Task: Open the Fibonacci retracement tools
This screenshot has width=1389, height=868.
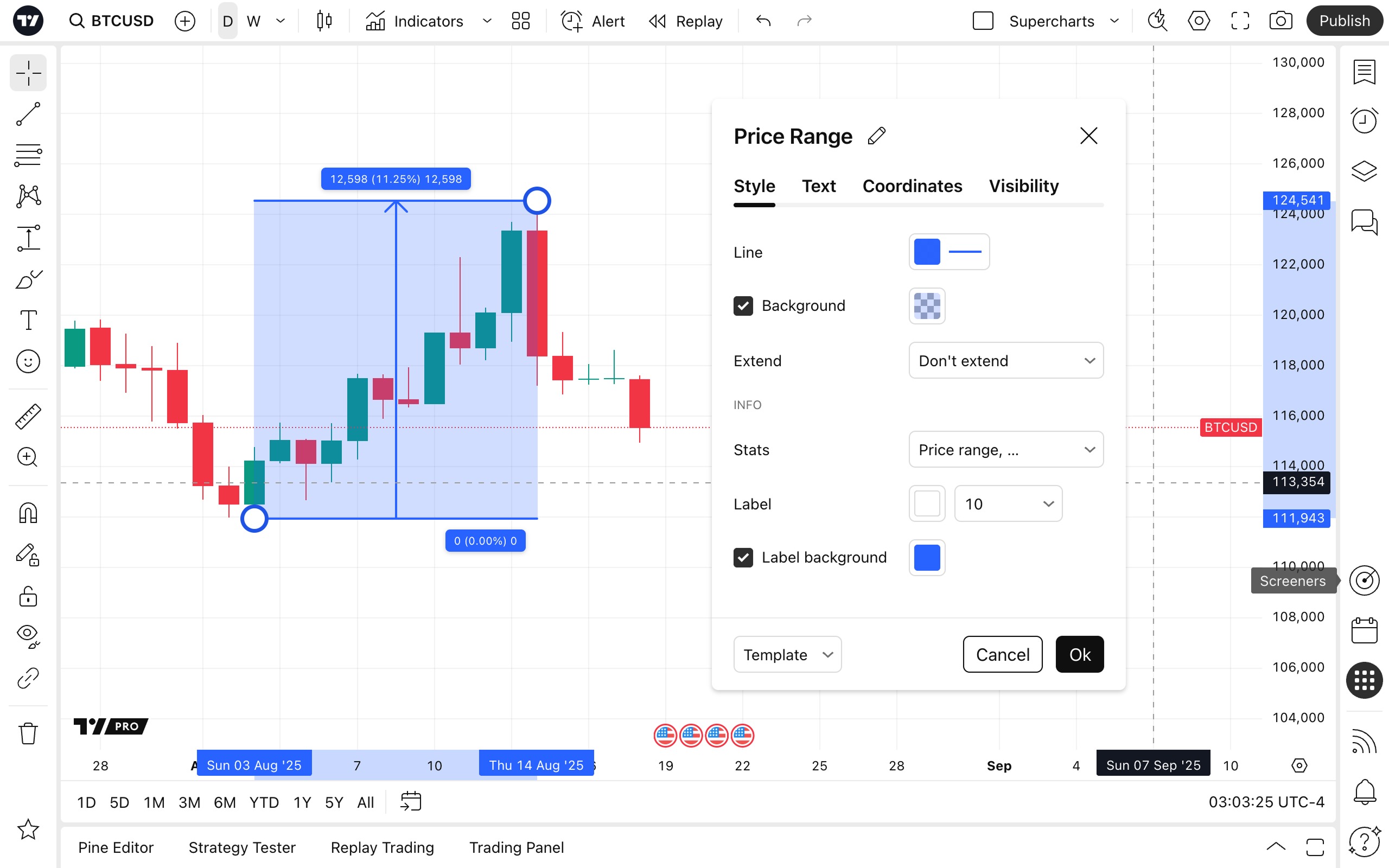Action: pyautogui.click(x=28, y=155)
